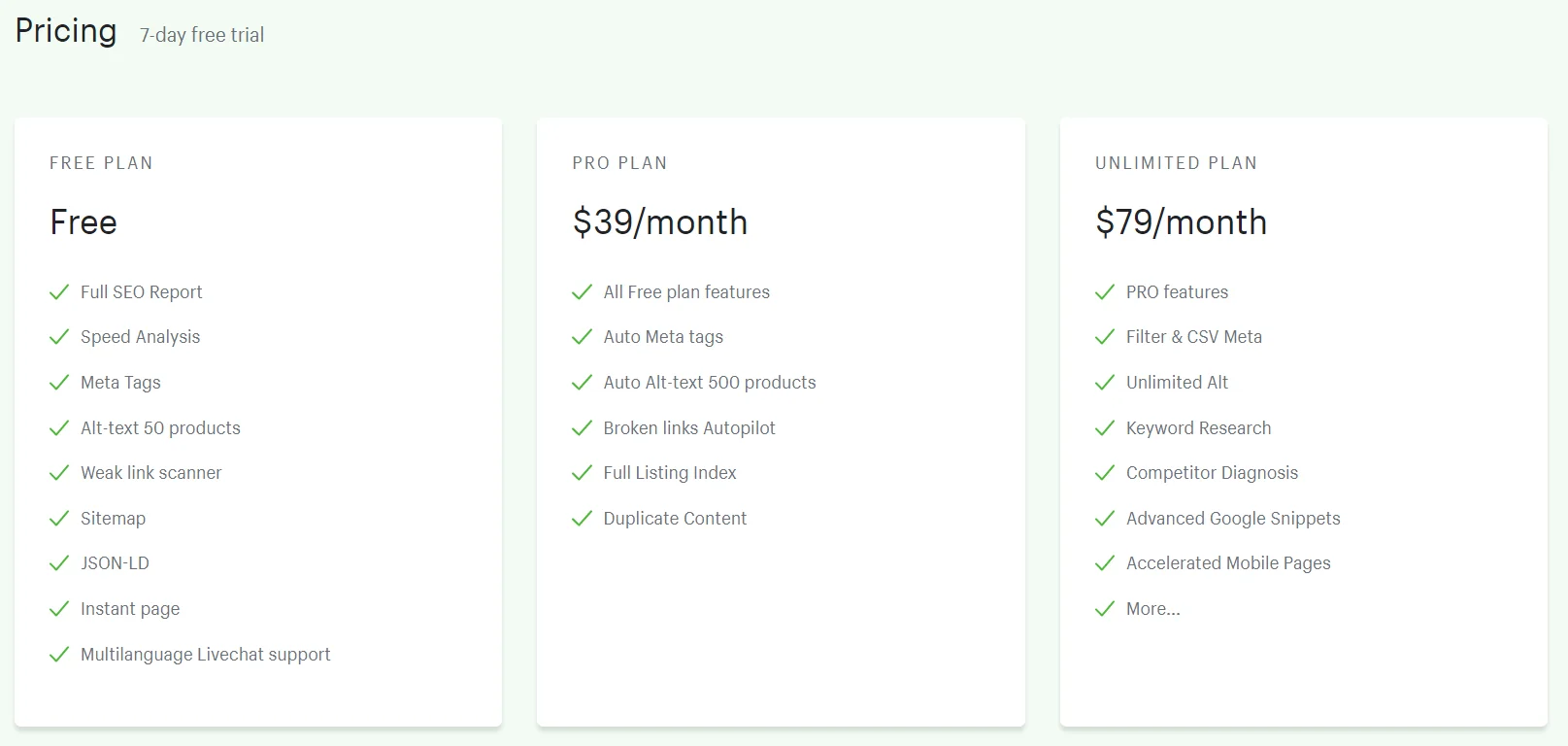Click the checkmark beside Auto Meta tags
This screenshot has width=1568, height=746.
point(582,337)
